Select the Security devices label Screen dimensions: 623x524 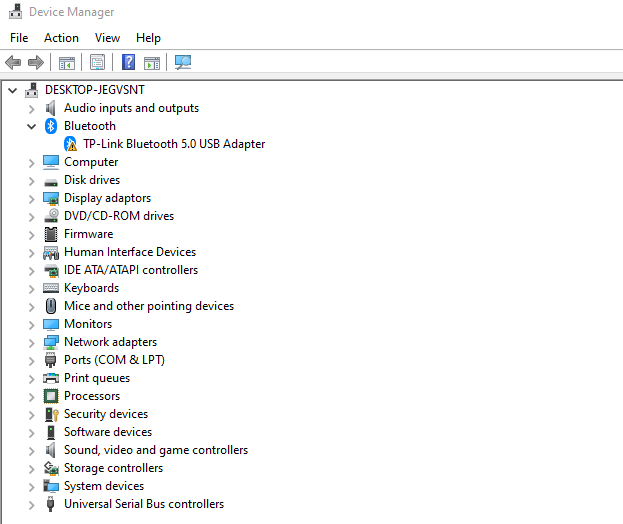[106, 414]
